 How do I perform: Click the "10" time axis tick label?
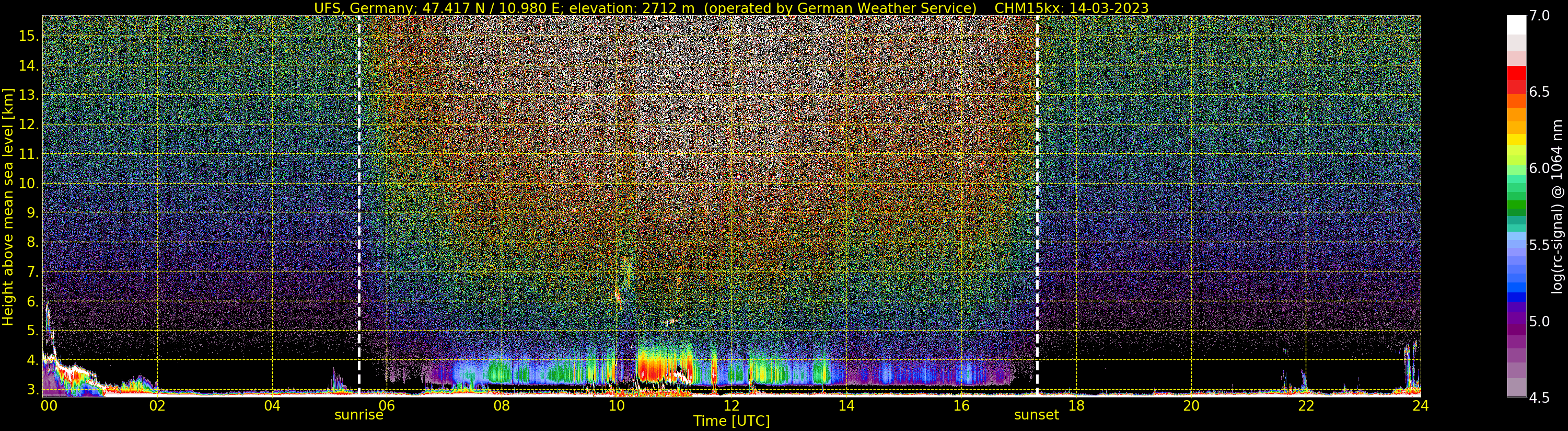point(617,405)
